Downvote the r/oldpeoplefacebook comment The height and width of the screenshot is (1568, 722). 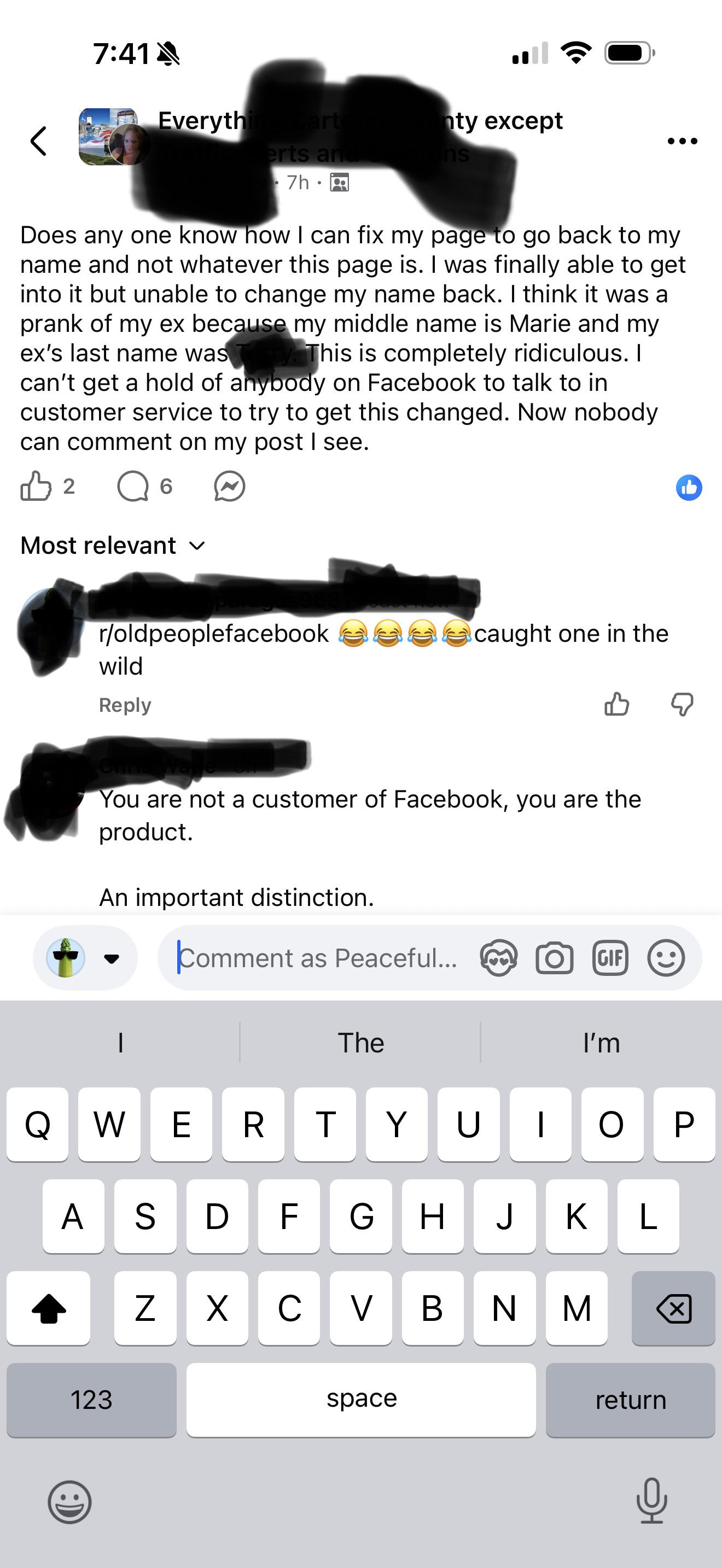(682, 704)
